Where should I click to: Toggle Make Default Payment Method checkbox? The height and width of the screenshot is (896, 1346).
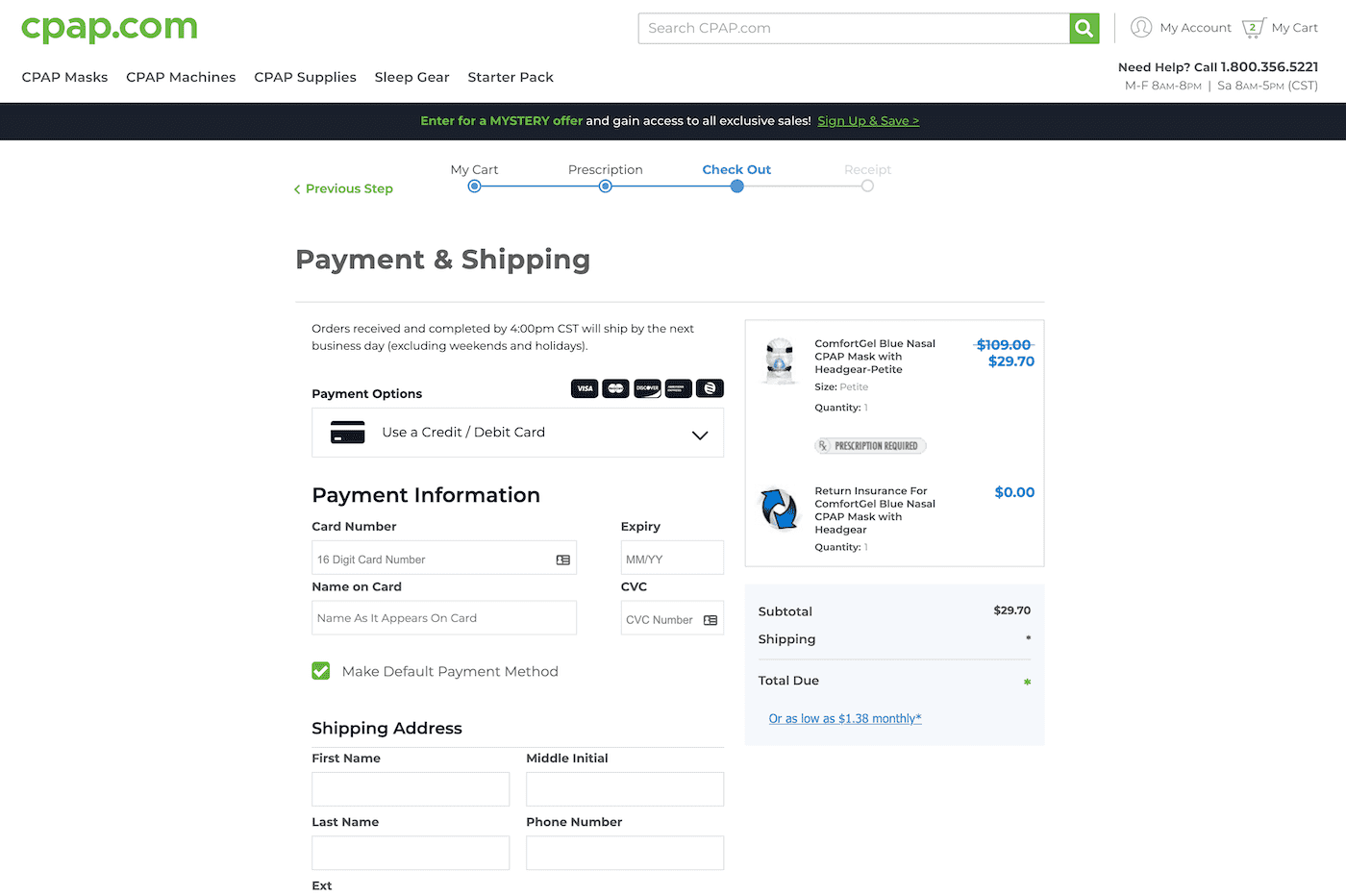(x=321, y=671)
